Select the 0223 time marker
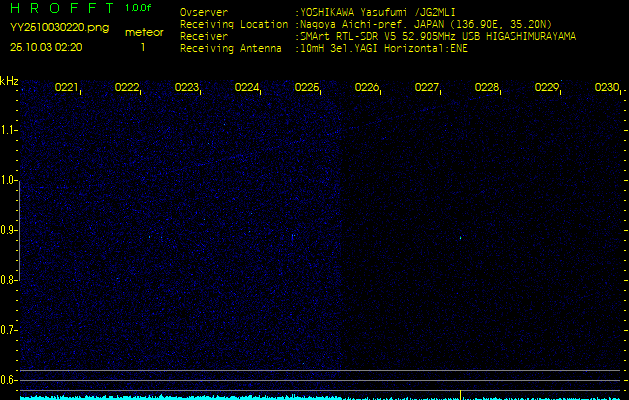Screen dimensions: 629x400 pos(186,88)
